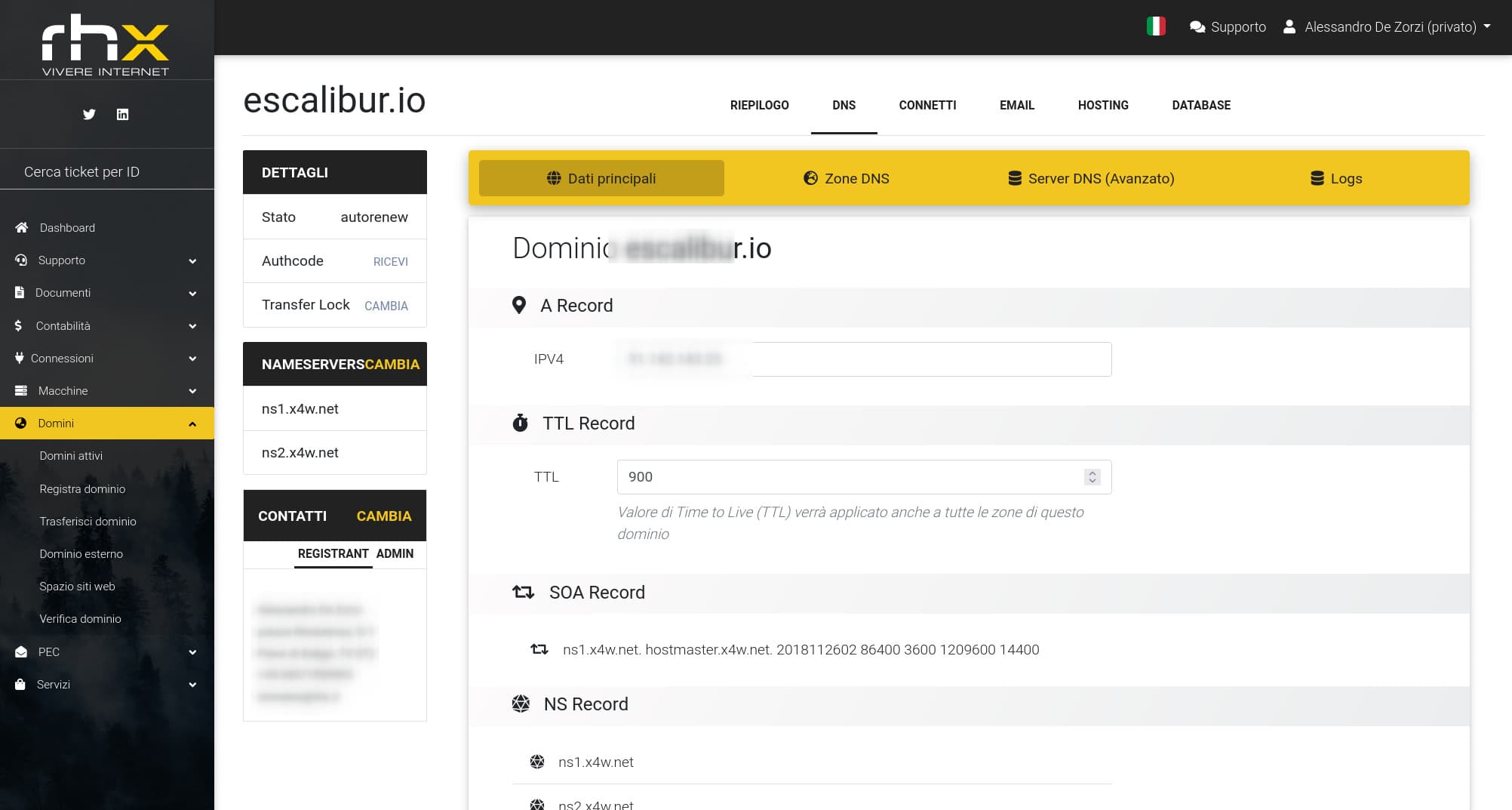The height and width of the screenshot is (810, 1512).
Task: Switch to the CONNETTI tab
Action: click(927, 105)
